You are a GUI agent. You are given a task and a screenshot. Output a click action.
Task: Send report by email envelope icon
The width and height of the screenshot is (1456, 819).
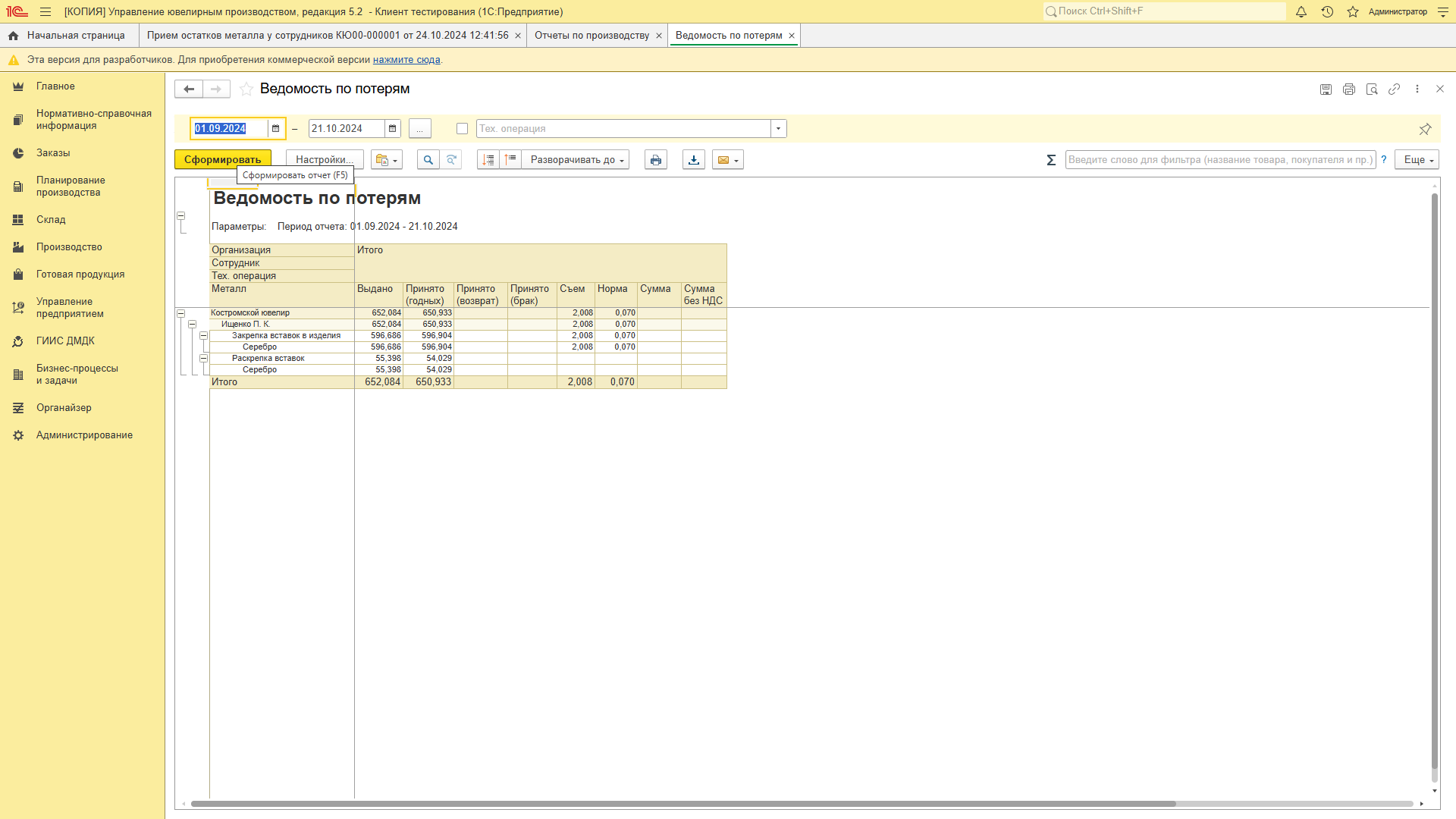(728, 160)
